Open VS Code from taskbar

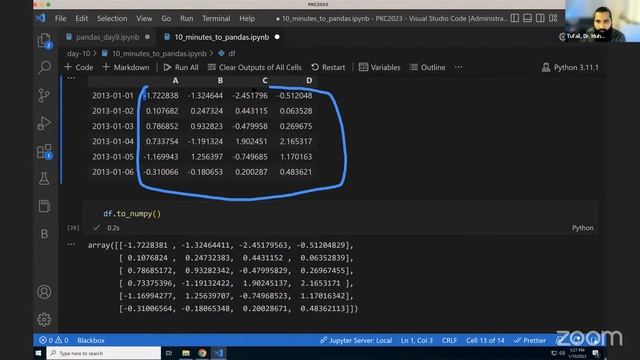click(219, 353)
